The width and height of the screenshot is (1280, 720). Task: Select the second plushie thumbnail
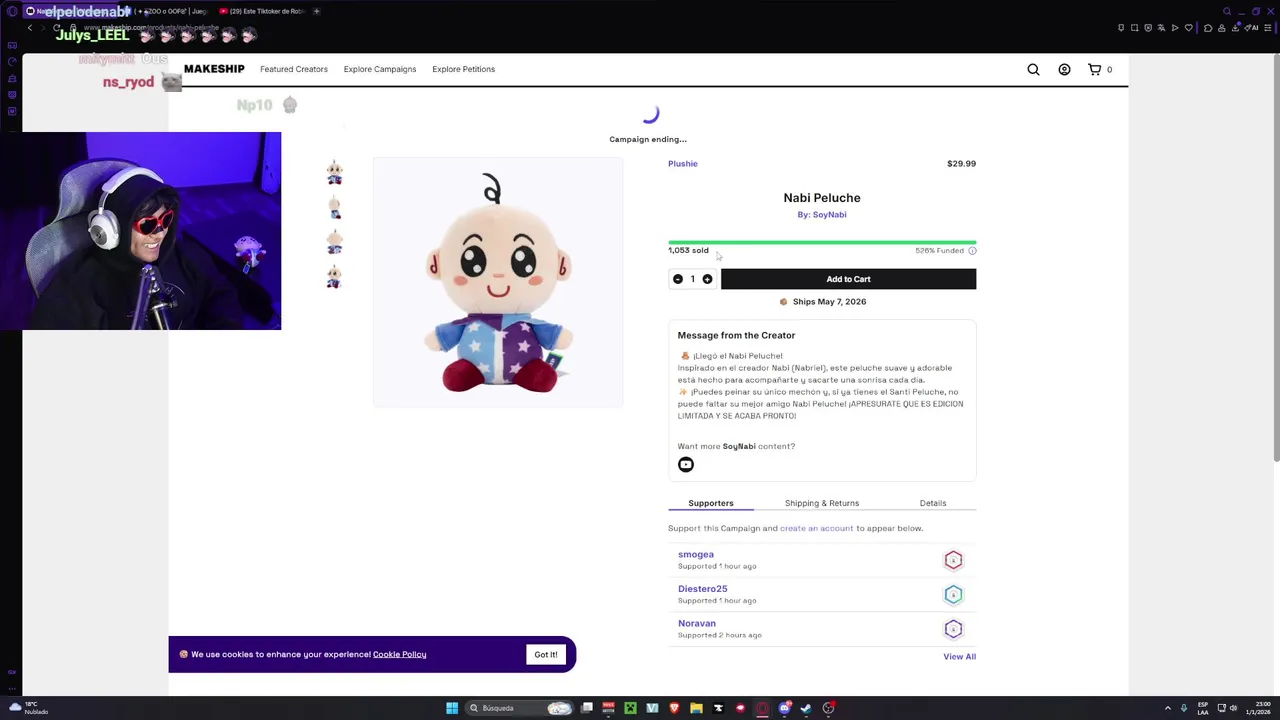coord(335,207)
